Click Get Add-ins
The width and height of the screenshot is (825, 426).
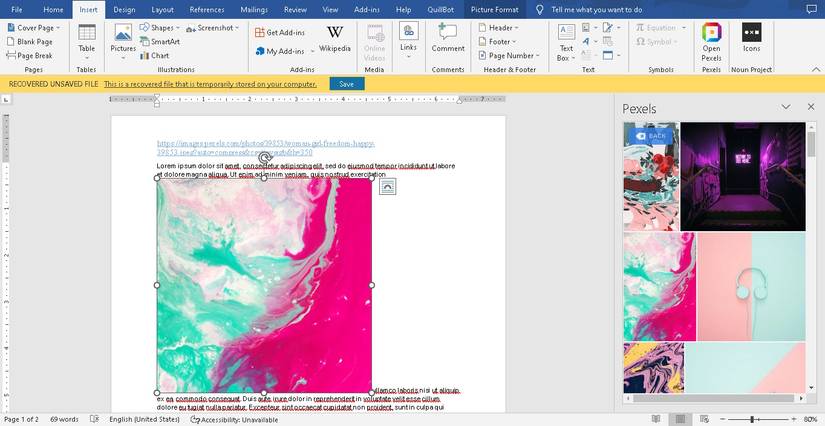[x=280, y=33]
